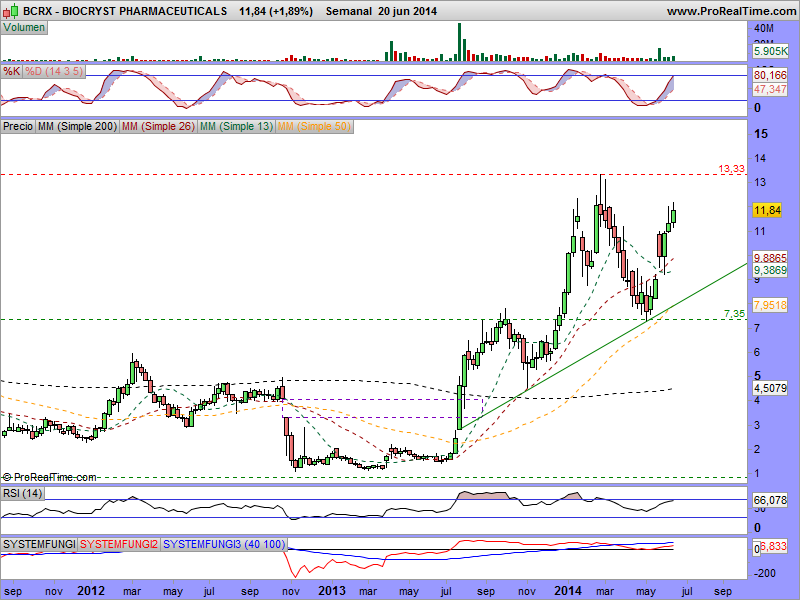Click the 66,078 RSI value box
800x600 pixels.
point(770,501)
